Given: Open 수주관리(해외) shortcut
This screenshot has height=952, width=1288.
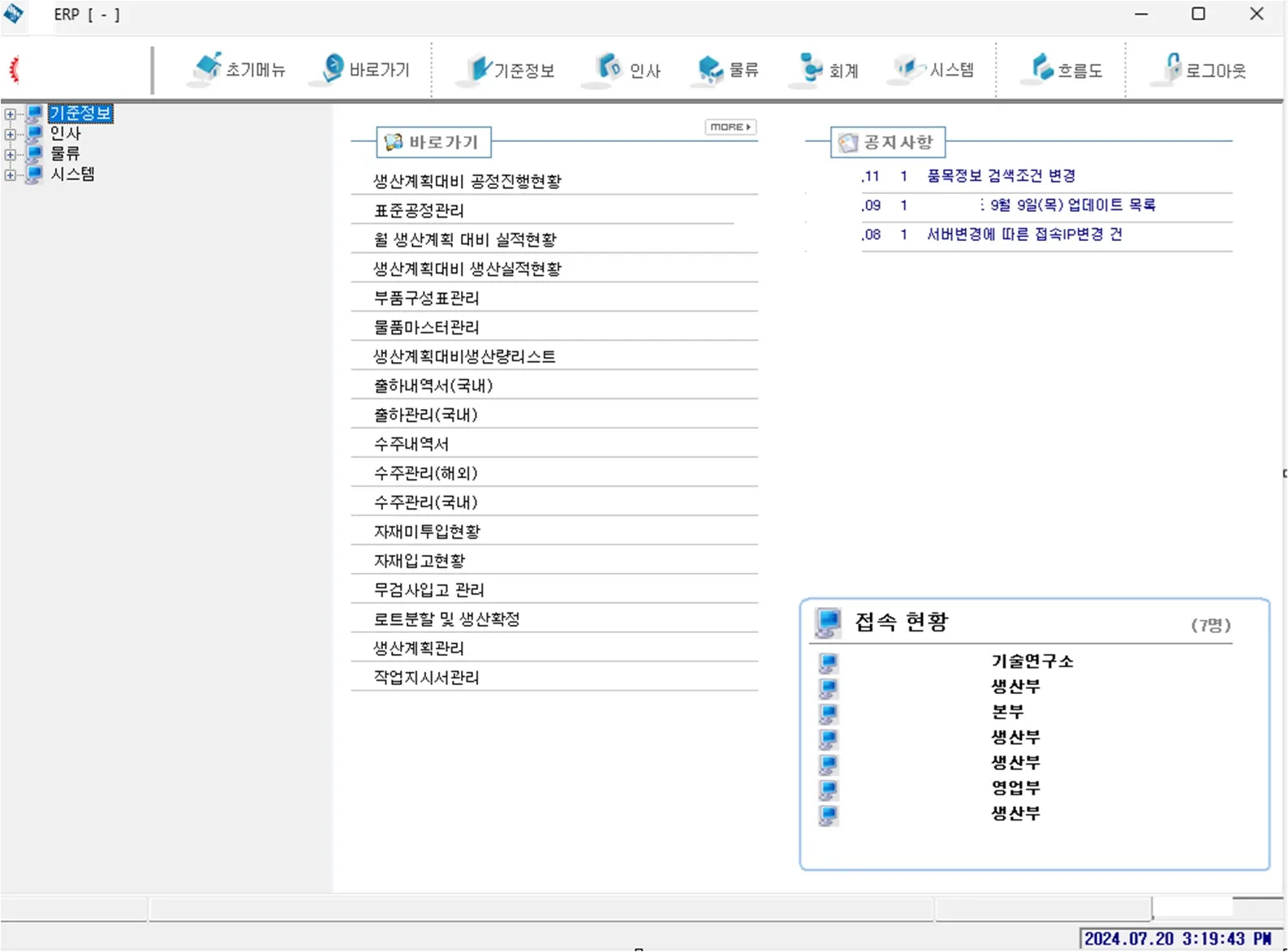Looking at the screenshot, I should [426, 473].
